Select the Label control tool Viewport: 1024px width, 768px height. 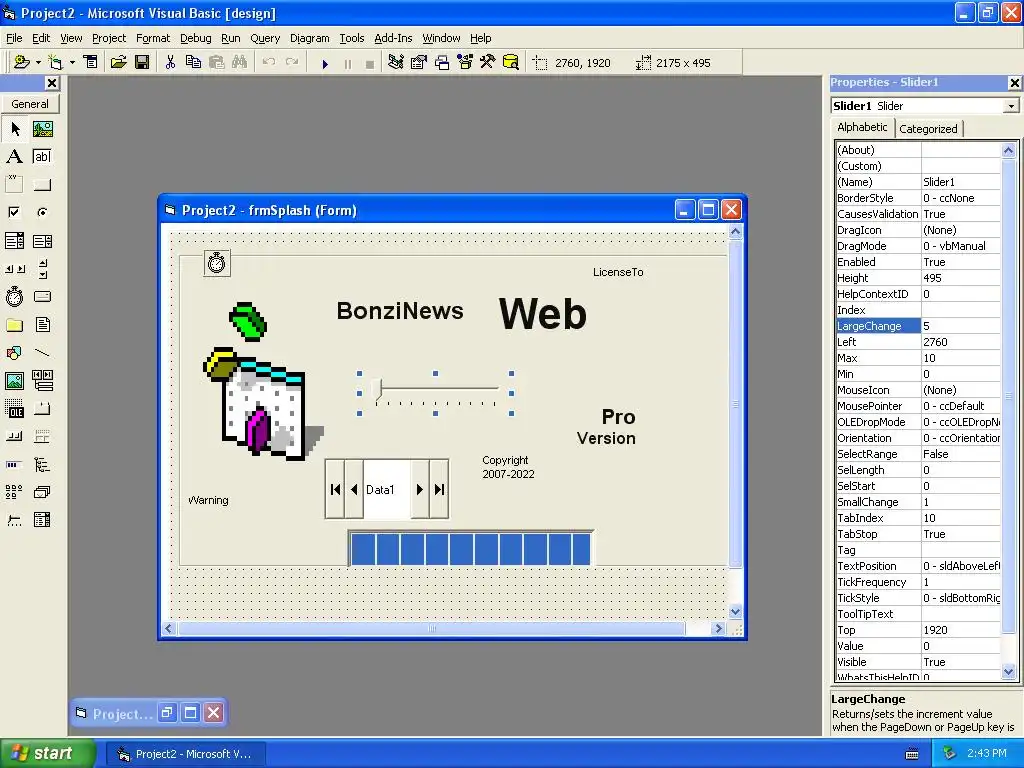(15, 157)
